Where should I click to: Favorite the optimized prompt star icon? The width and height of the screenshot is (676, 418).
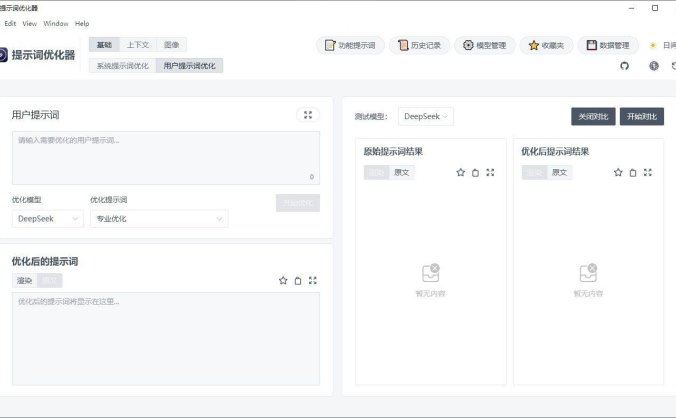pos(283,281)
